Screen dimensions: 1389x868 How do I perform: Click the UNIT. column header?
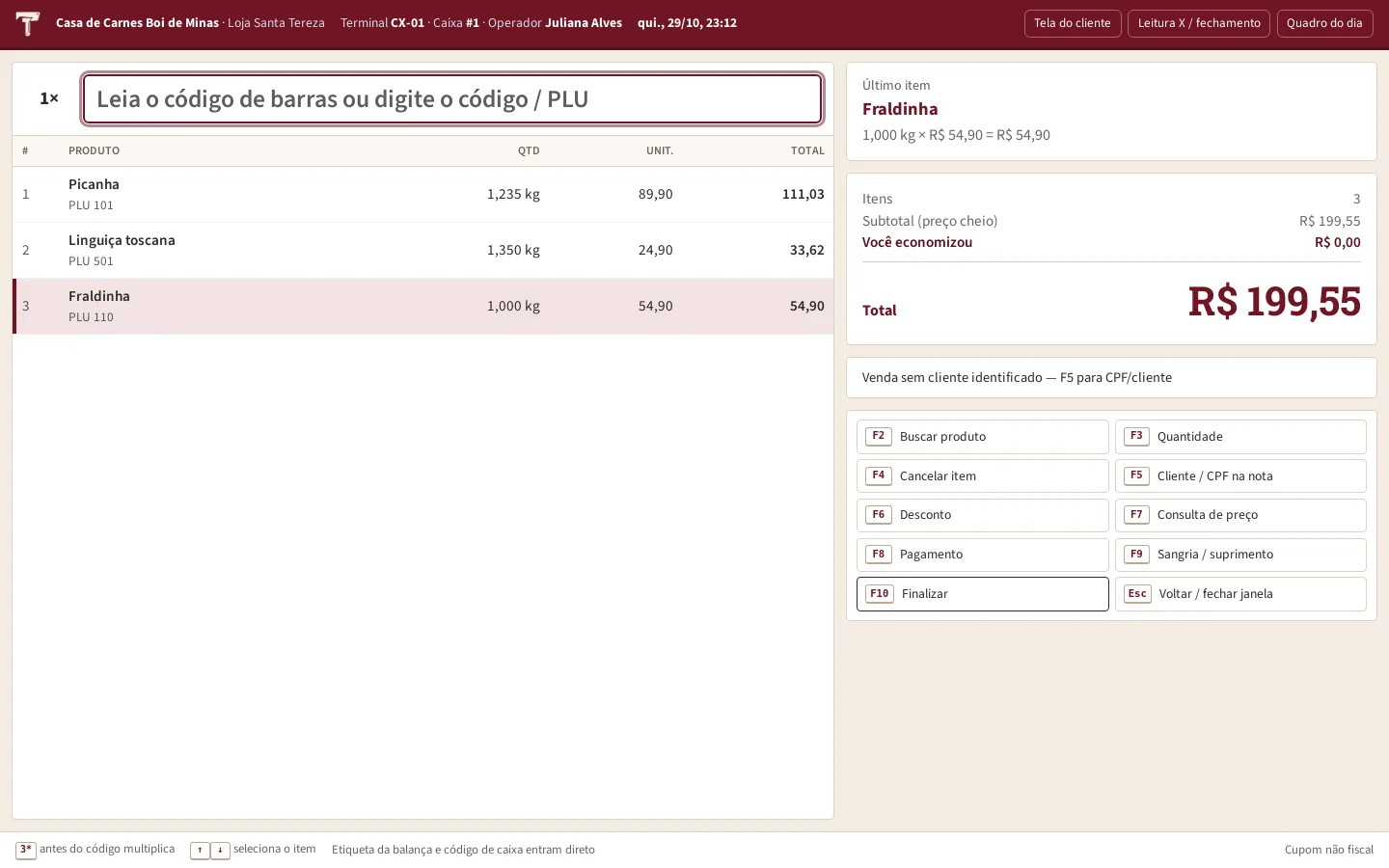point(660,150)
